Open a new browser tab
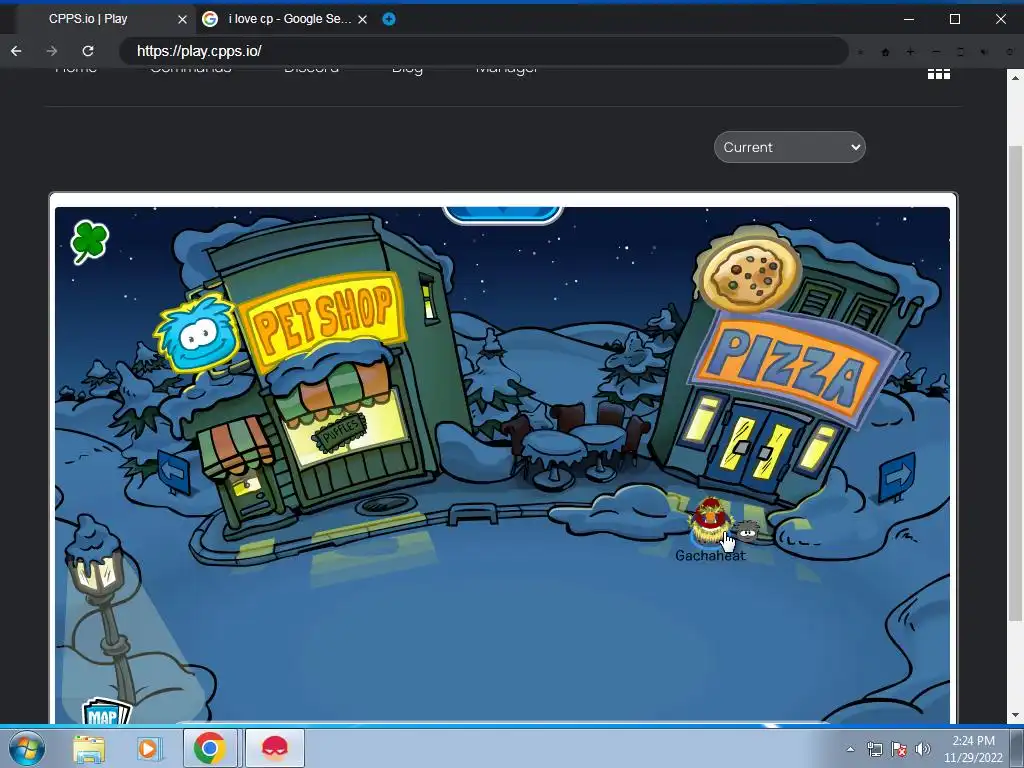The image size is (1024, 768). [x=389, y=19]
